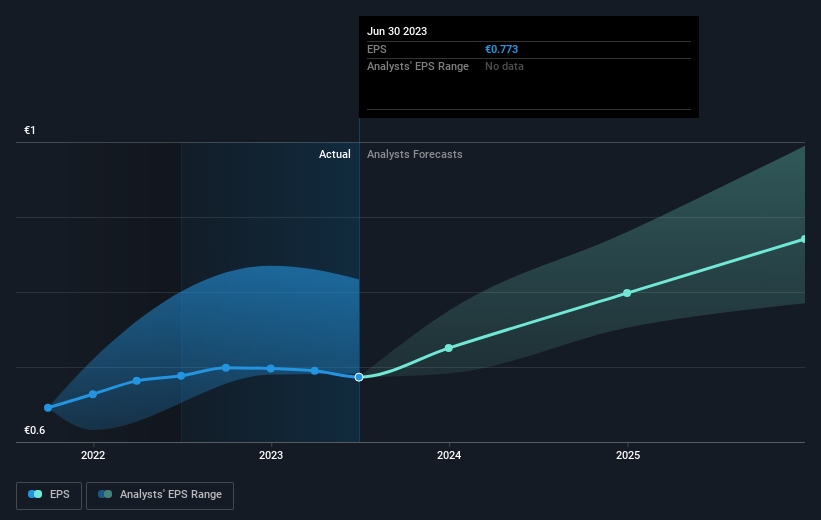
Task: Select the EPS data point for early 2023
Action: click(x=315, y=371)
